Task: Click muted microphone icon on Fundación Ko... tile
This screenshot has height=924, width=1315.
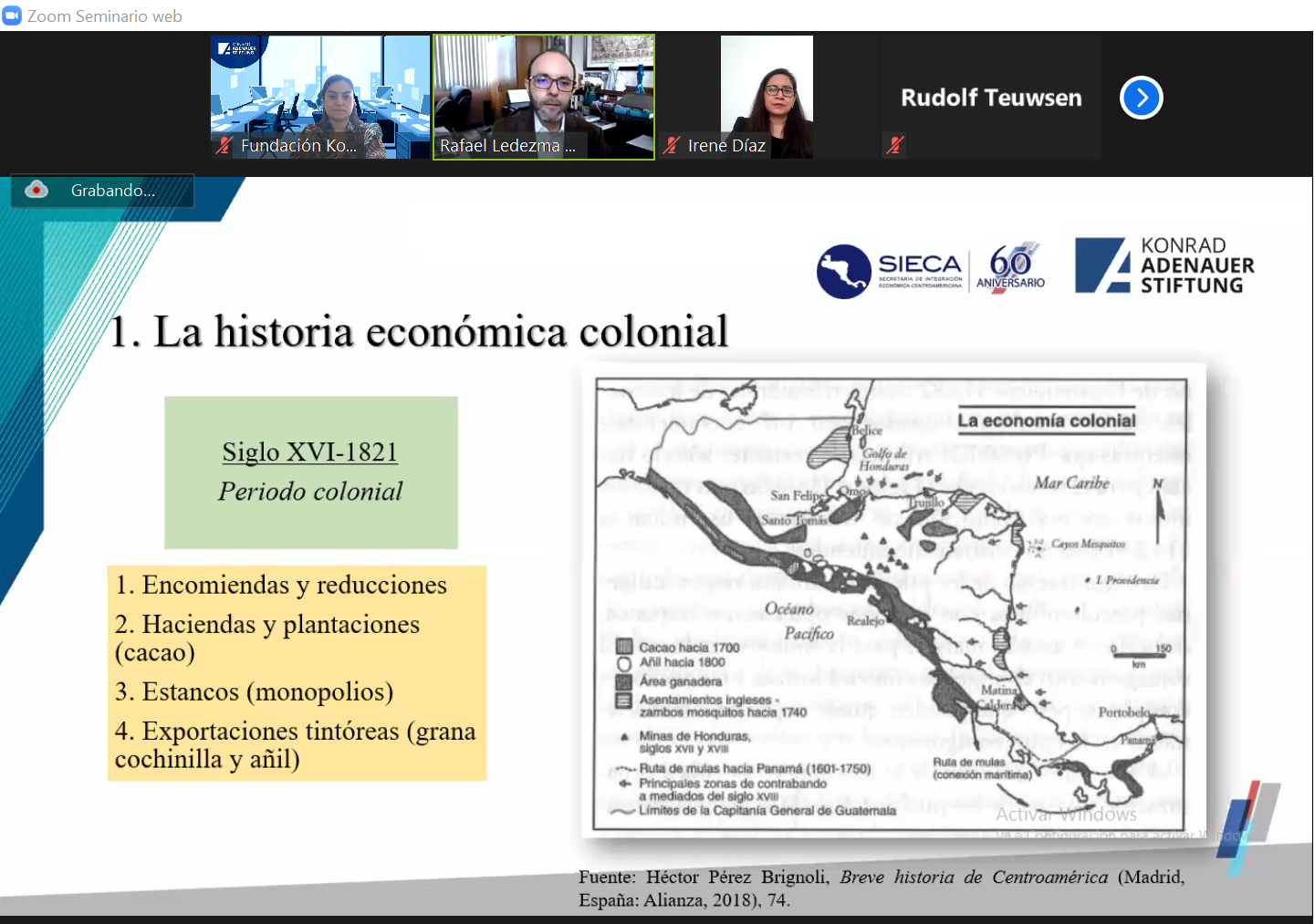Action: (224, 145)
